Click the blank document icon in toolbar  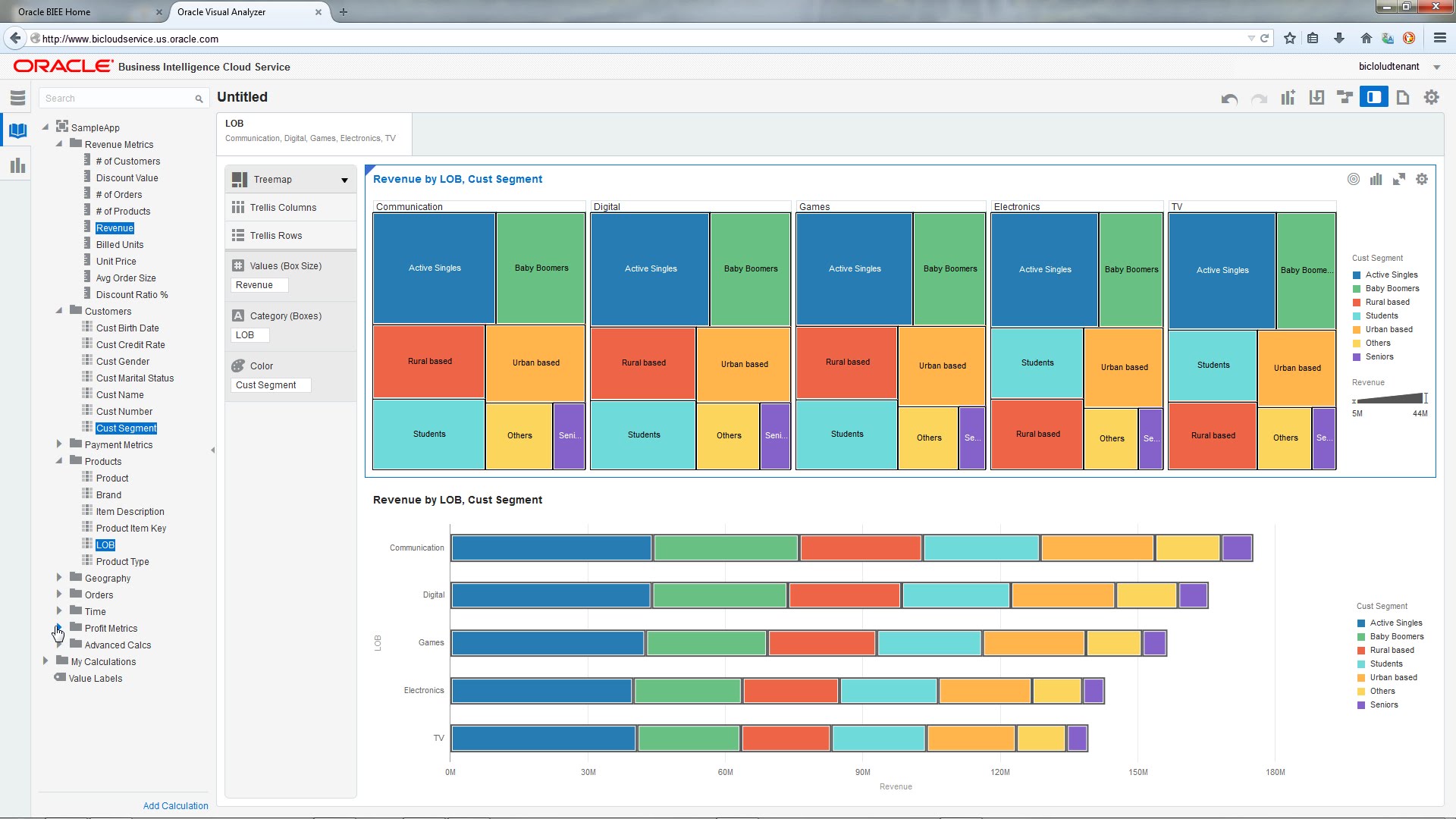tap(1403, 98)
